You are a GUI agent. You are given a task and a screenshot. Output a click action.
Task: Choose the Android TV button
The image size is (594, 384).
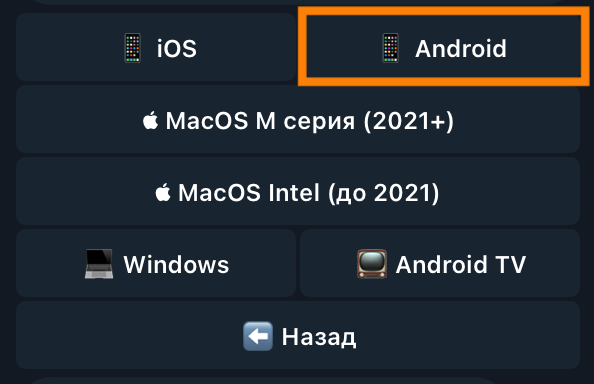pyautogui.click(x=440, y=263)
